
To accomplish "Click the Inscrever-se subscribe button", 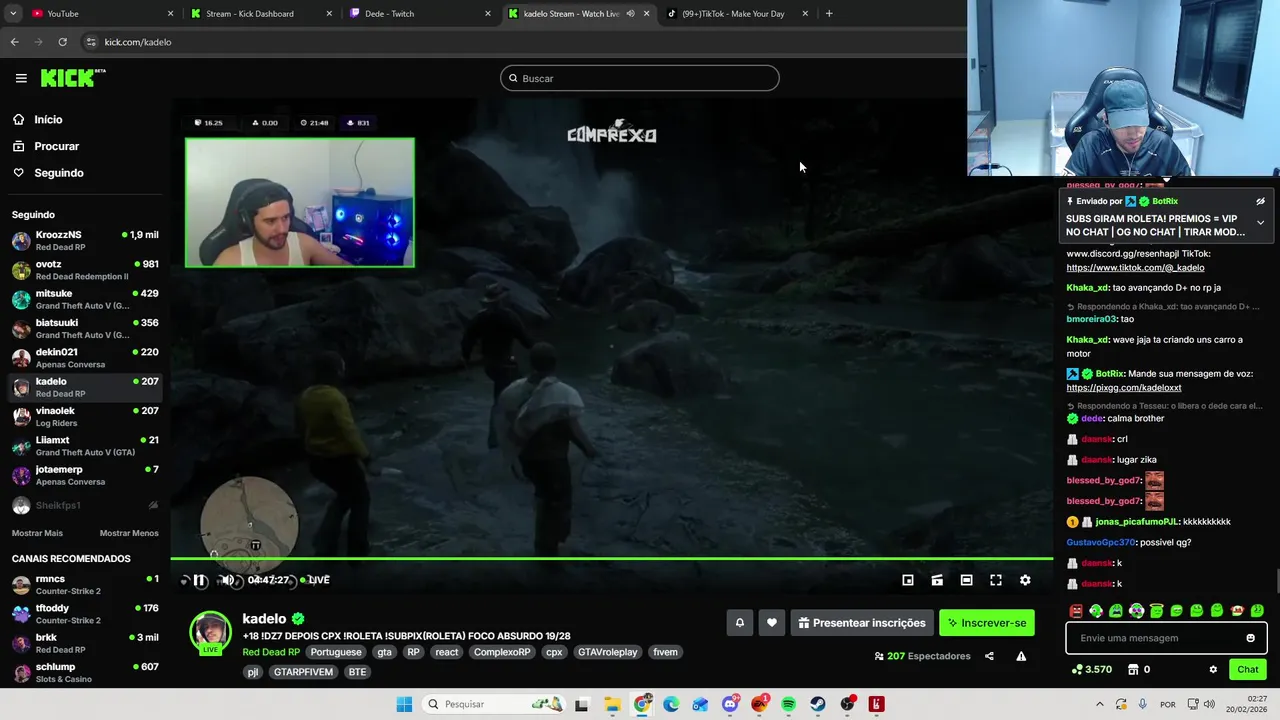I will coord(987,623).
